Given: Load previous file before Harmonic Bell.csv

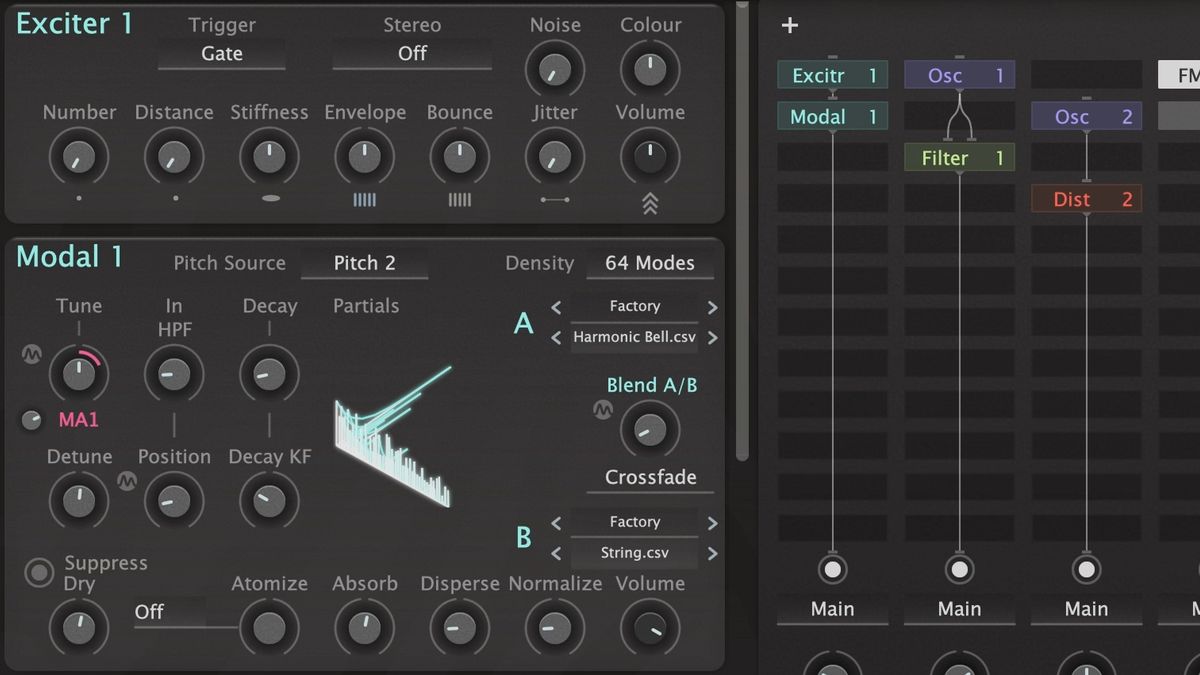Looking at the screenshot, I should [557, 338].
